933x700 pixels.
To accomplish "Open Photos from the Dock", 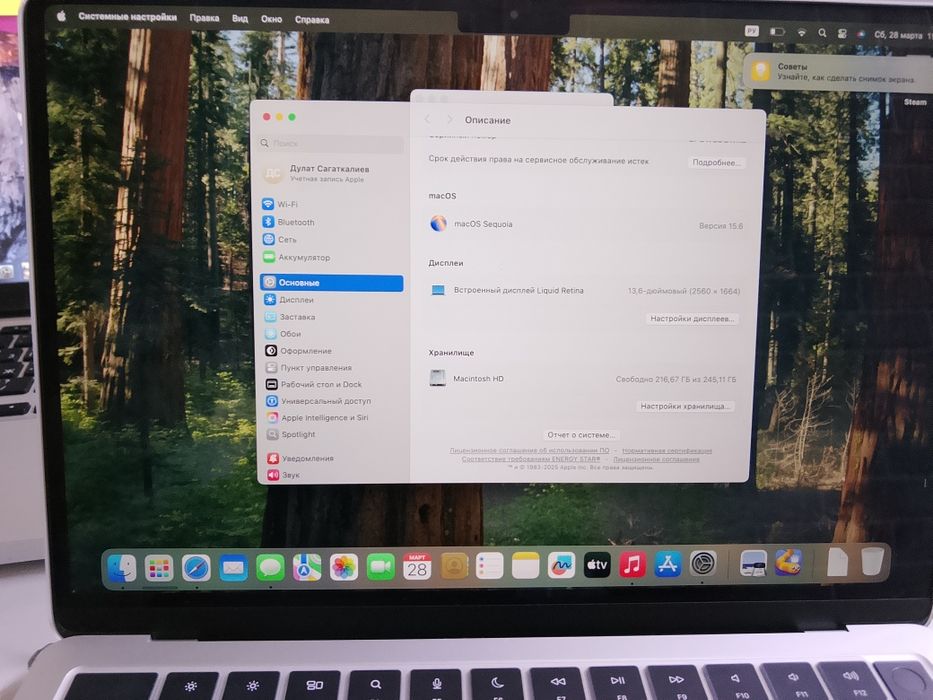I will pos(343,567).
